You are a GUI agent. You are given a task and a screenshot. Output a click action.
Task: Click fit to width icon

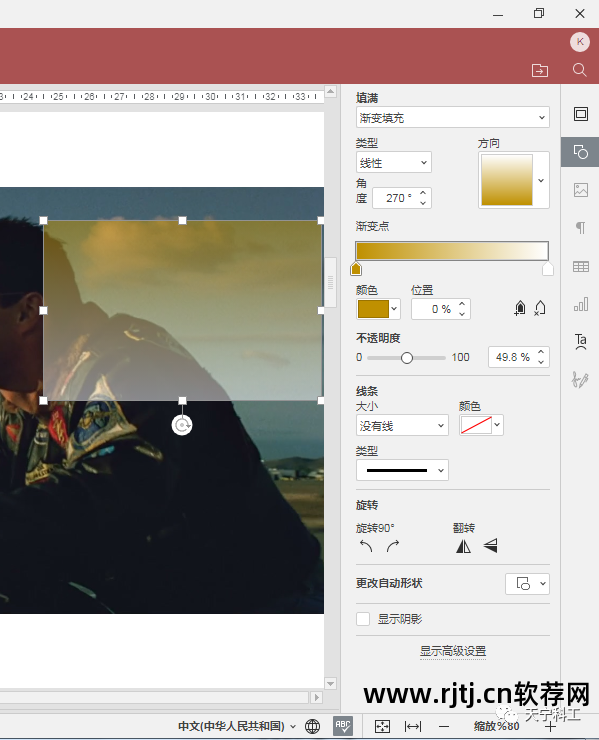tap(413, 726)
